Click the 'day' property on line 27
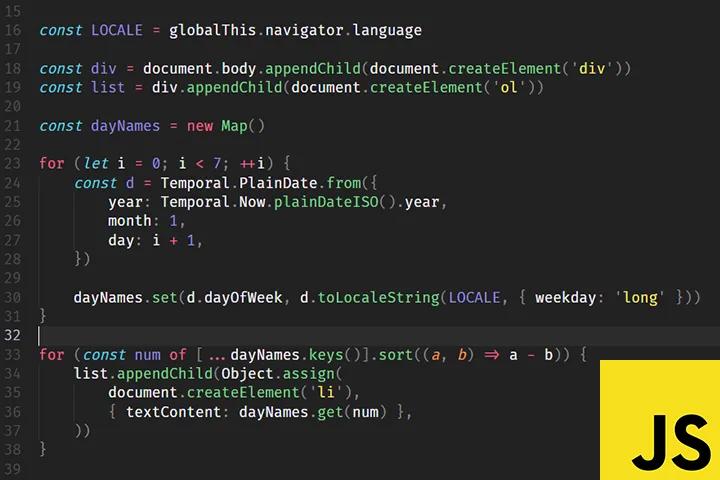Image resolution: width=720 pixels, height=480 pixels. coord(121,240)
